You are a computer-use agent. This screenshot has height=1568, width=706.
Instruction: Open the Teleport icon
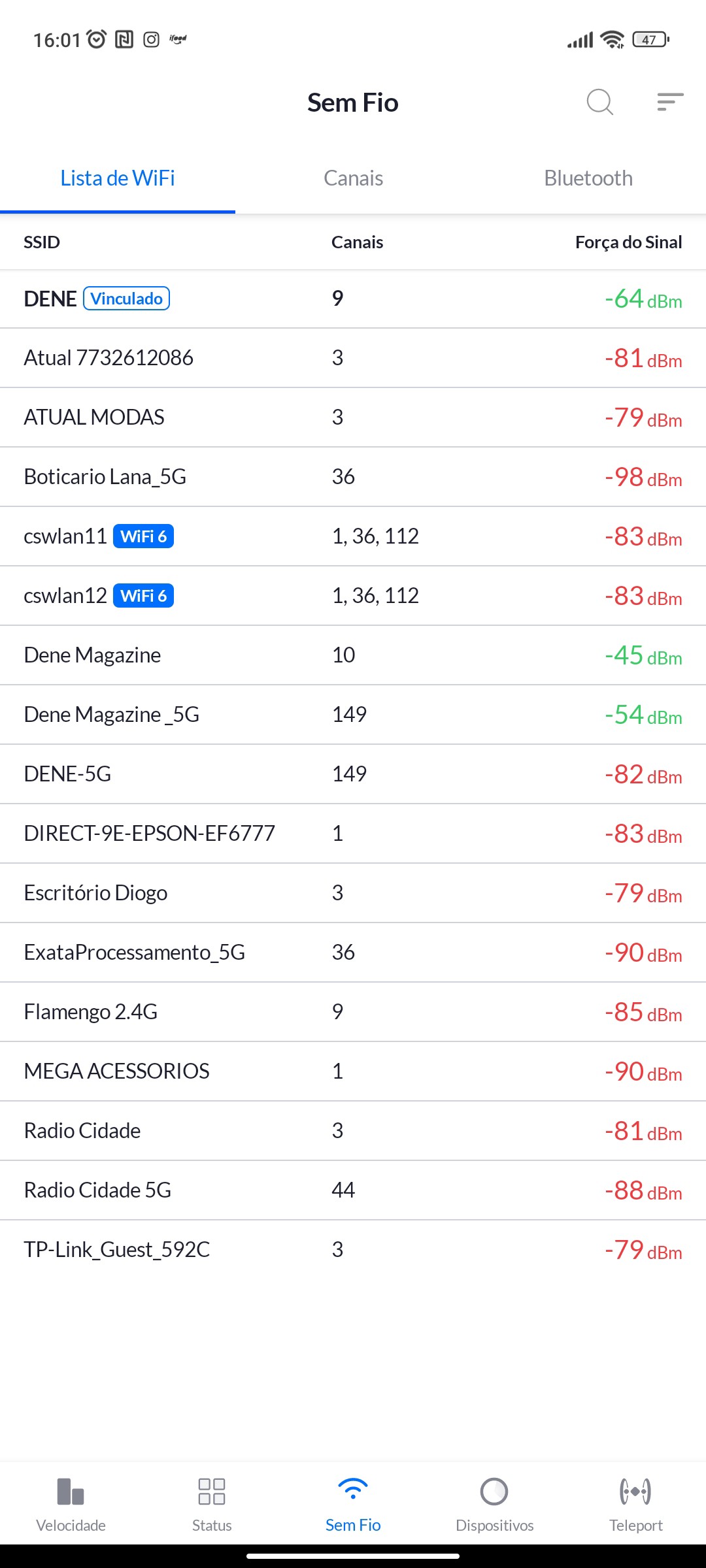coord(635,1504)
